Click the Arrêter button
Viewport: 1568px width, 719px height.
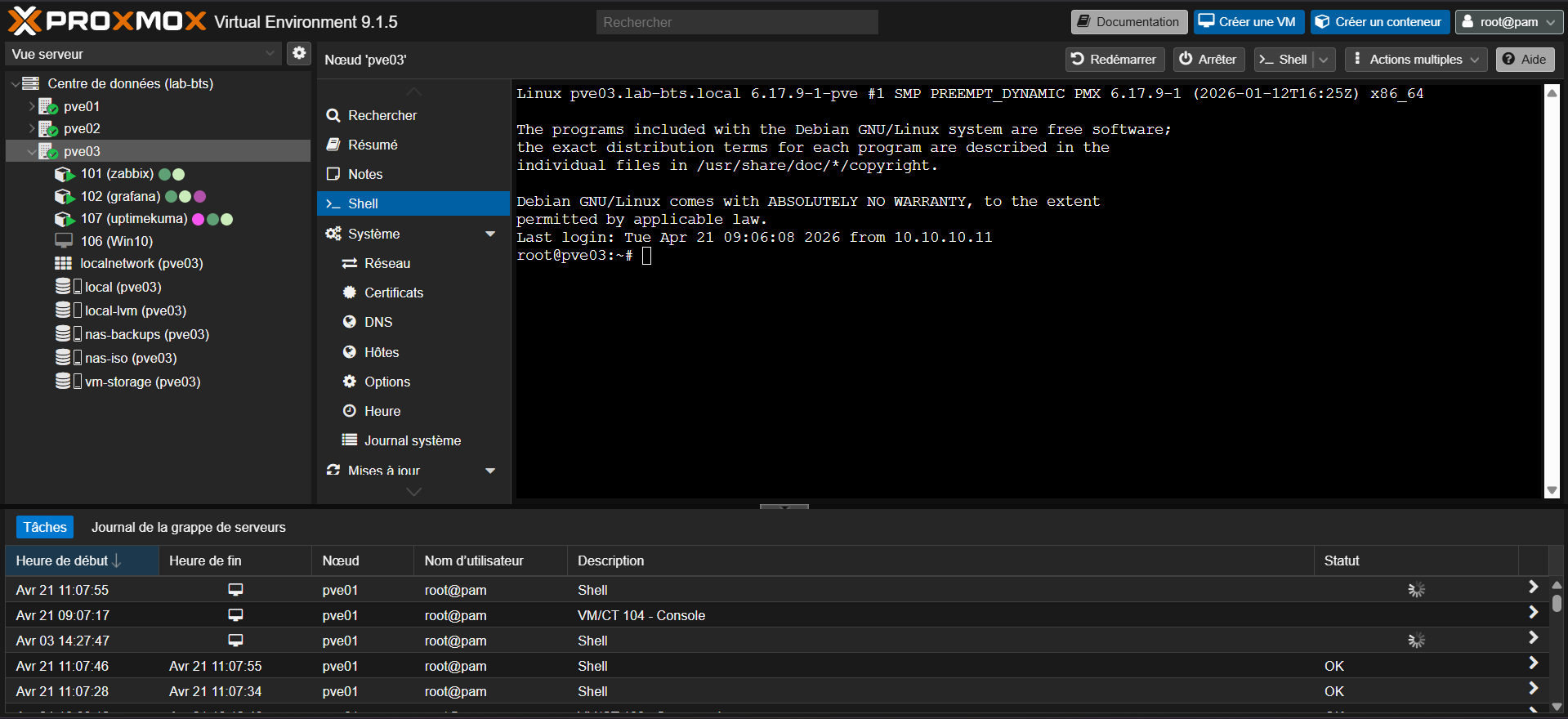click(x=1208, y=60)
